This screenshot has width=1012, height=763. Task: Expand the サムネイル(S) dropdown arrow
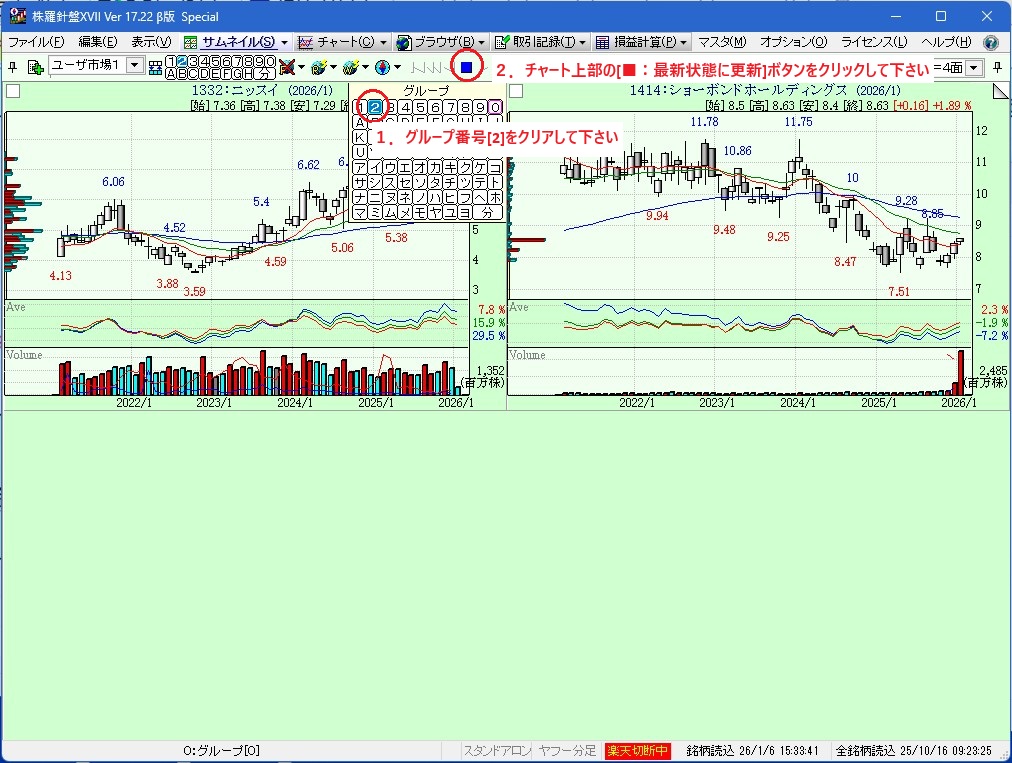(x=285, y=43)
